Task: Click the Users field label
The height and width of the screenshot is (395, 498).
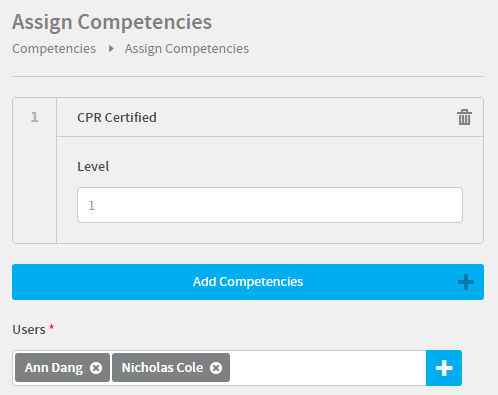Action: 29,329
